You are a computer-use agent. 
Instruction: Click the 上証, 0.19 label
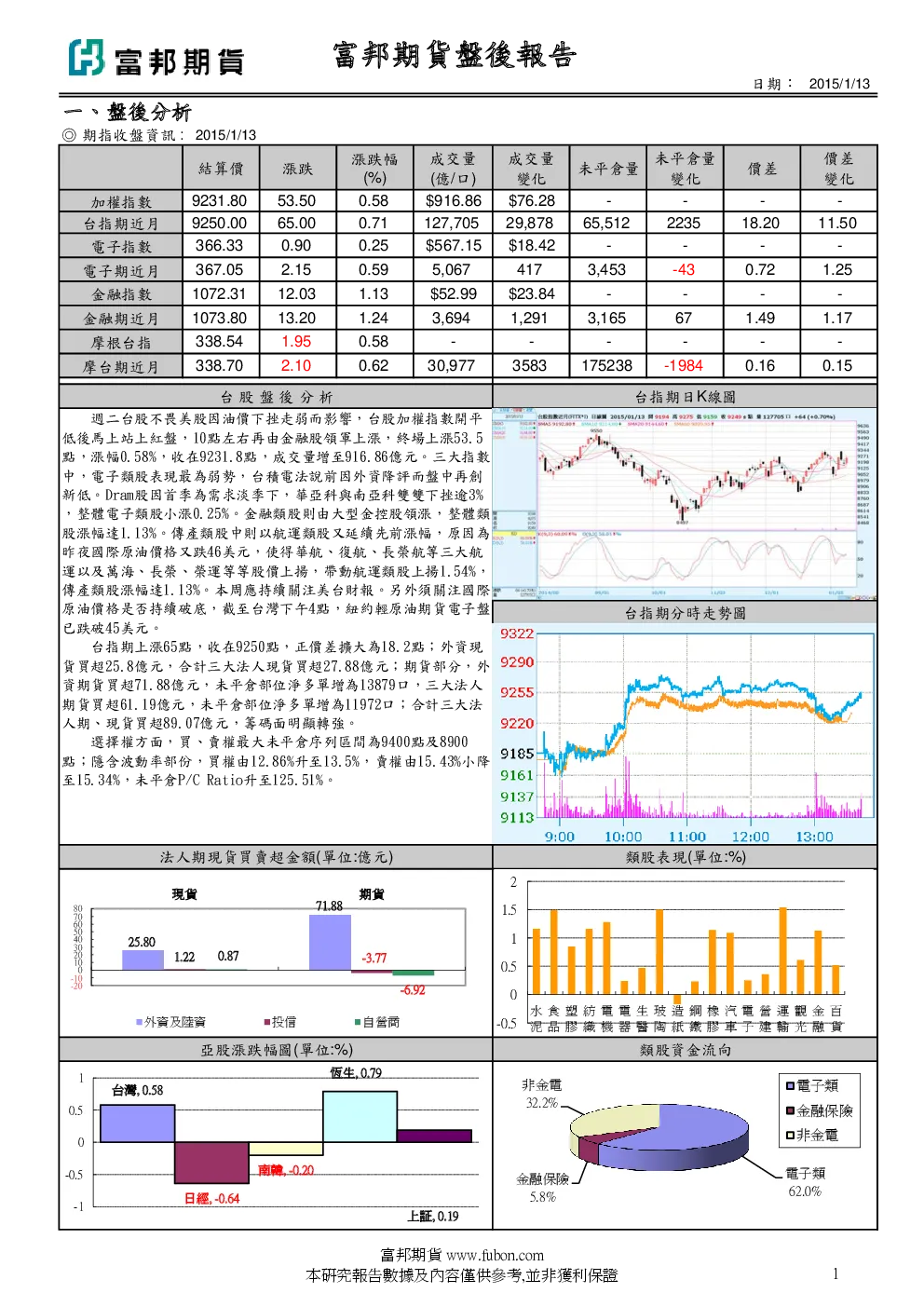coord(433,1216)
